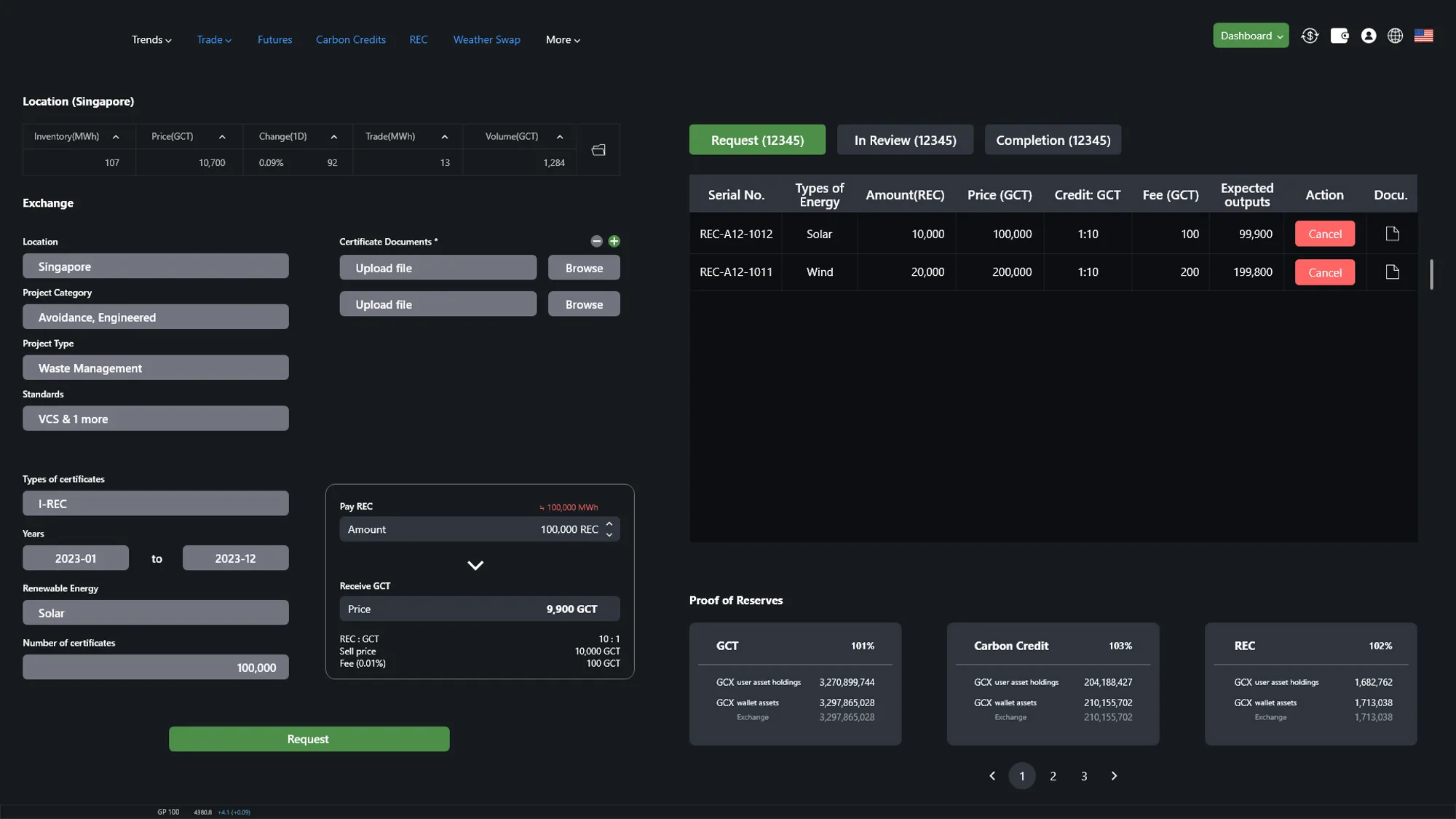Remove a certificate document row
This screenshot has width=1456, height=819.
[x=596, y=241]
